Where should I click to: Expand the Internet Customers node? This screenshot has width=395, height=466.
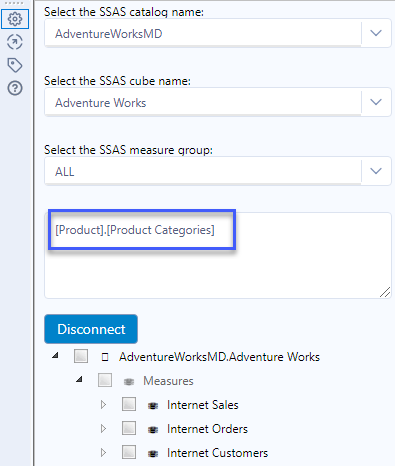point(103,453)
